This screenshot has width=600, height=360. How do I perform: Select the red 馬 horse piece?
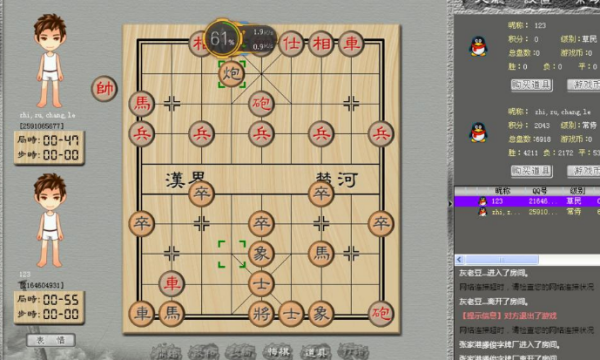click(142, 104)
